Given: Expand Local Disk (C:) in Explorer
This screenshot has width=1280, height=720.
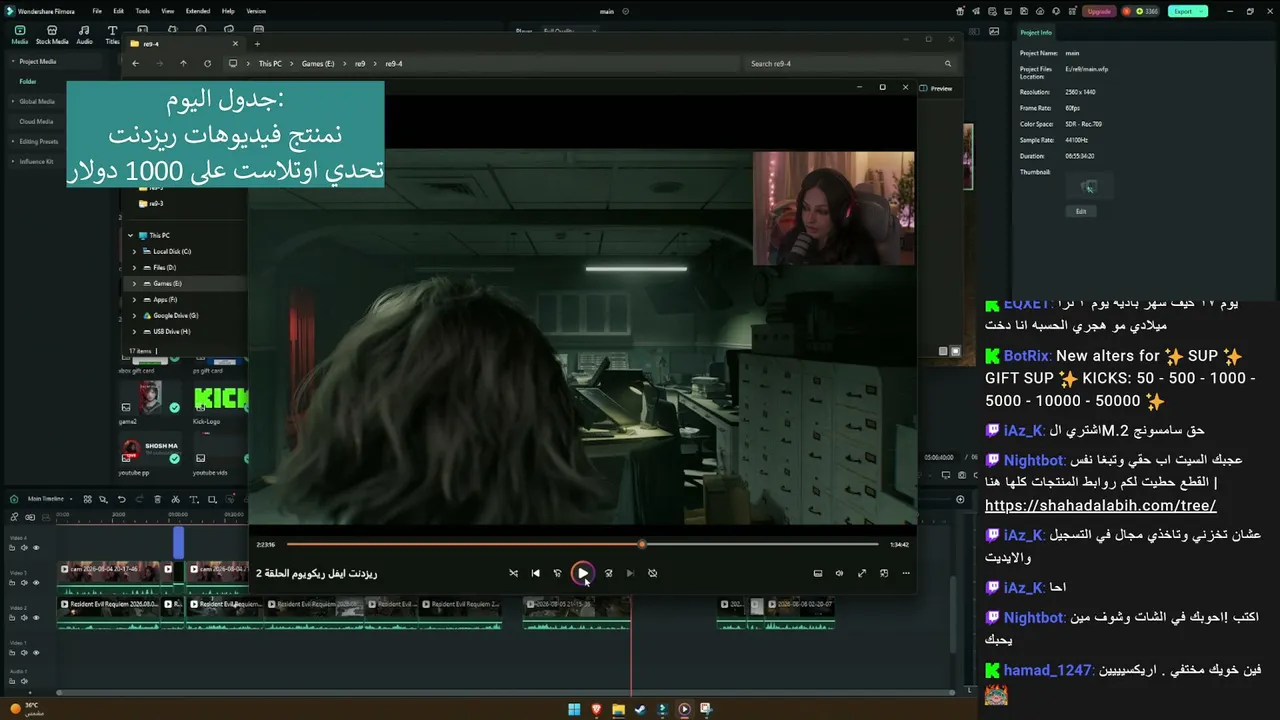Looking at the screenshot, I should click(x=134, y=251).
